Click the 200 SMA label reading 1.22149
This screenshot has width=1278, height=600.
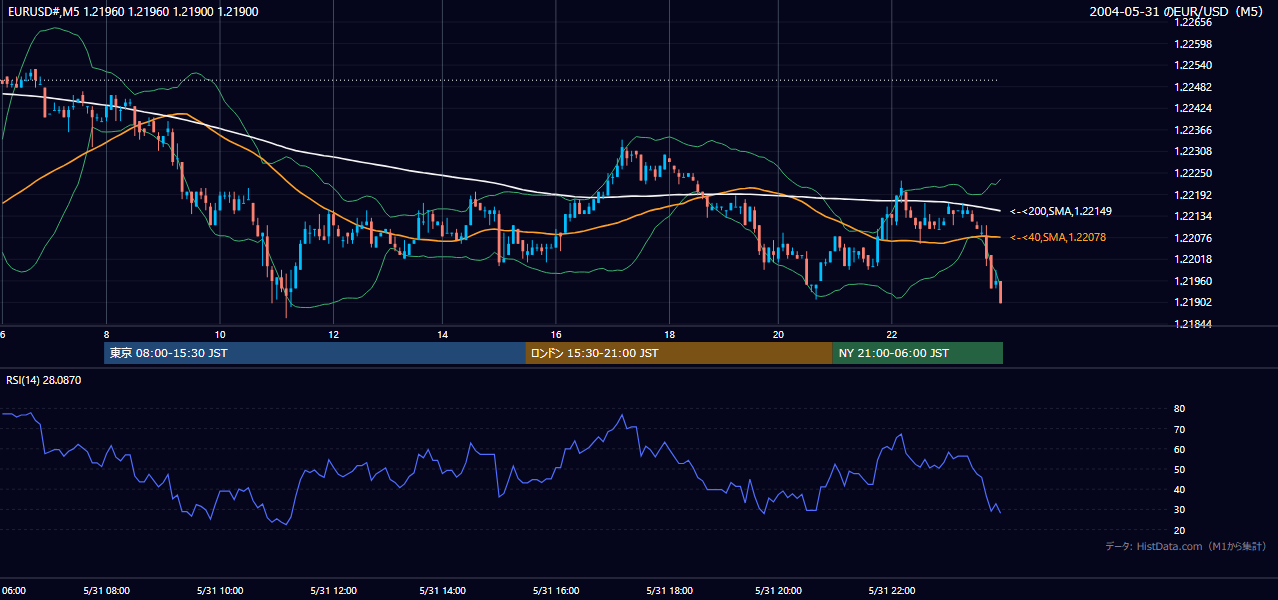click(1061, 212)
